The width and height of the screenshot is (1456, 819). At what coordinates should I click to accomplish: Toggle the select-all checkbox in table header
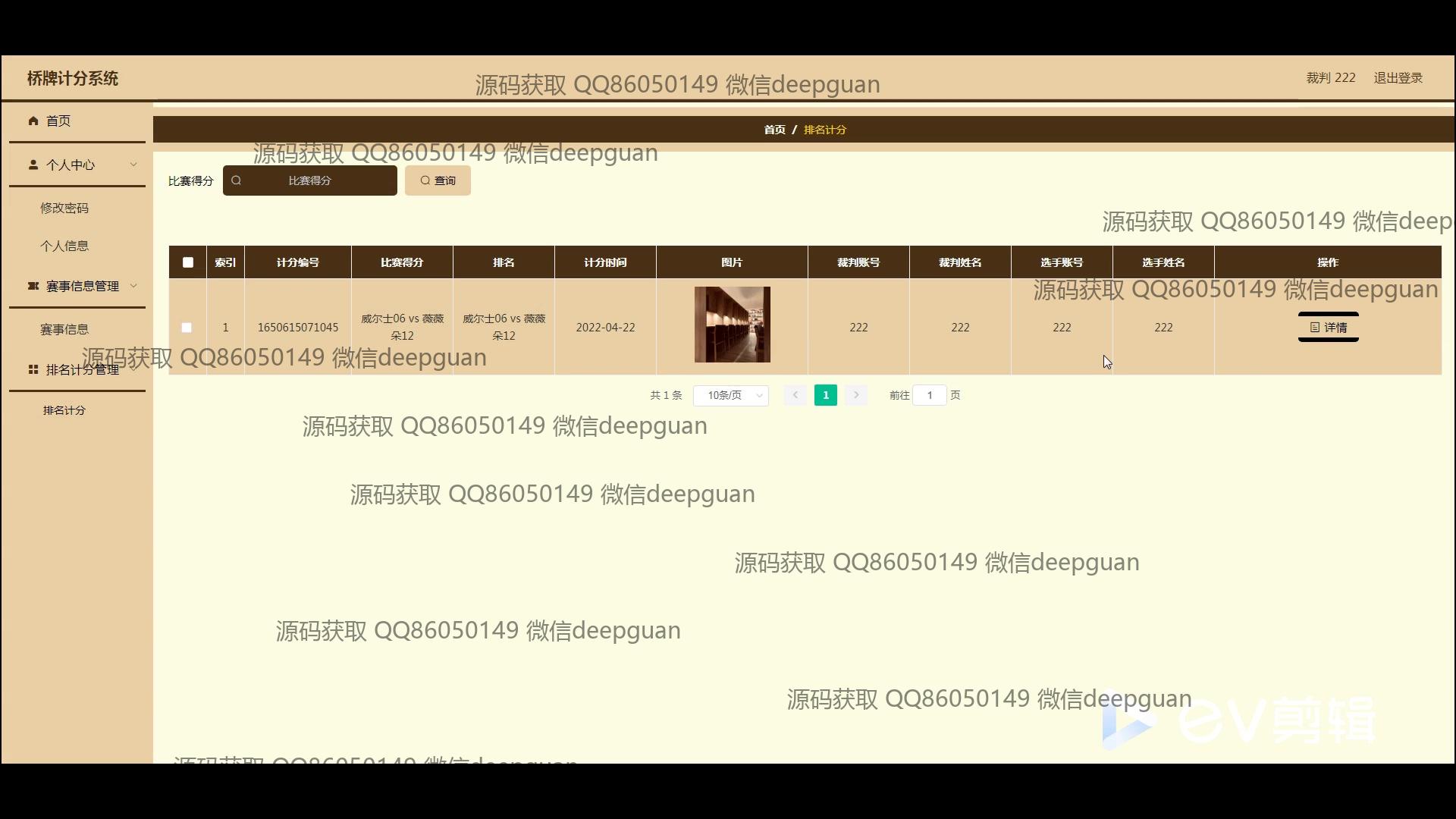pyautogui.click(x=188, y=262)
